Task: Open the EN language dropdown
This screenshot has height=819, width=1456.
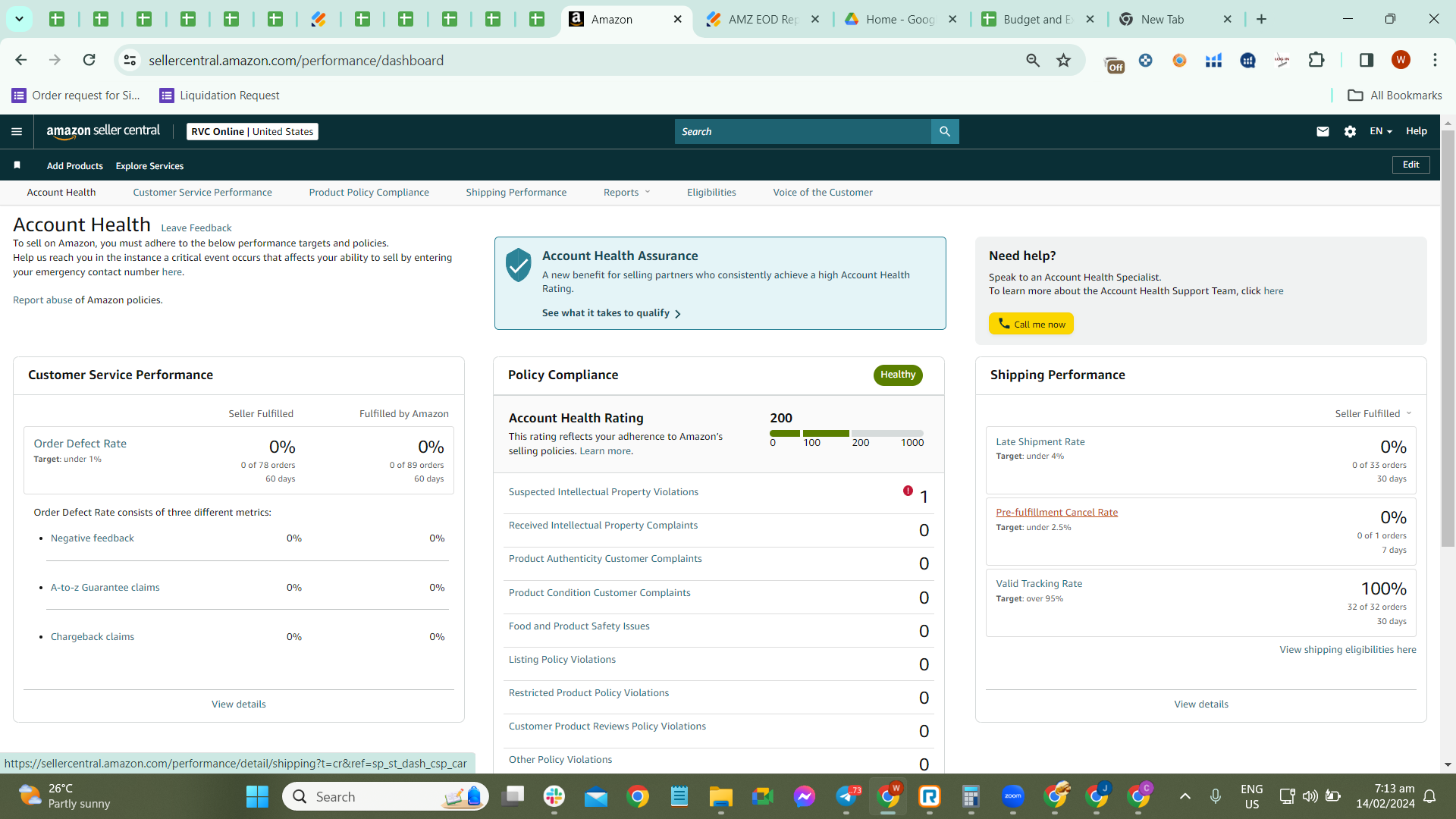Action: [1381, 131]
